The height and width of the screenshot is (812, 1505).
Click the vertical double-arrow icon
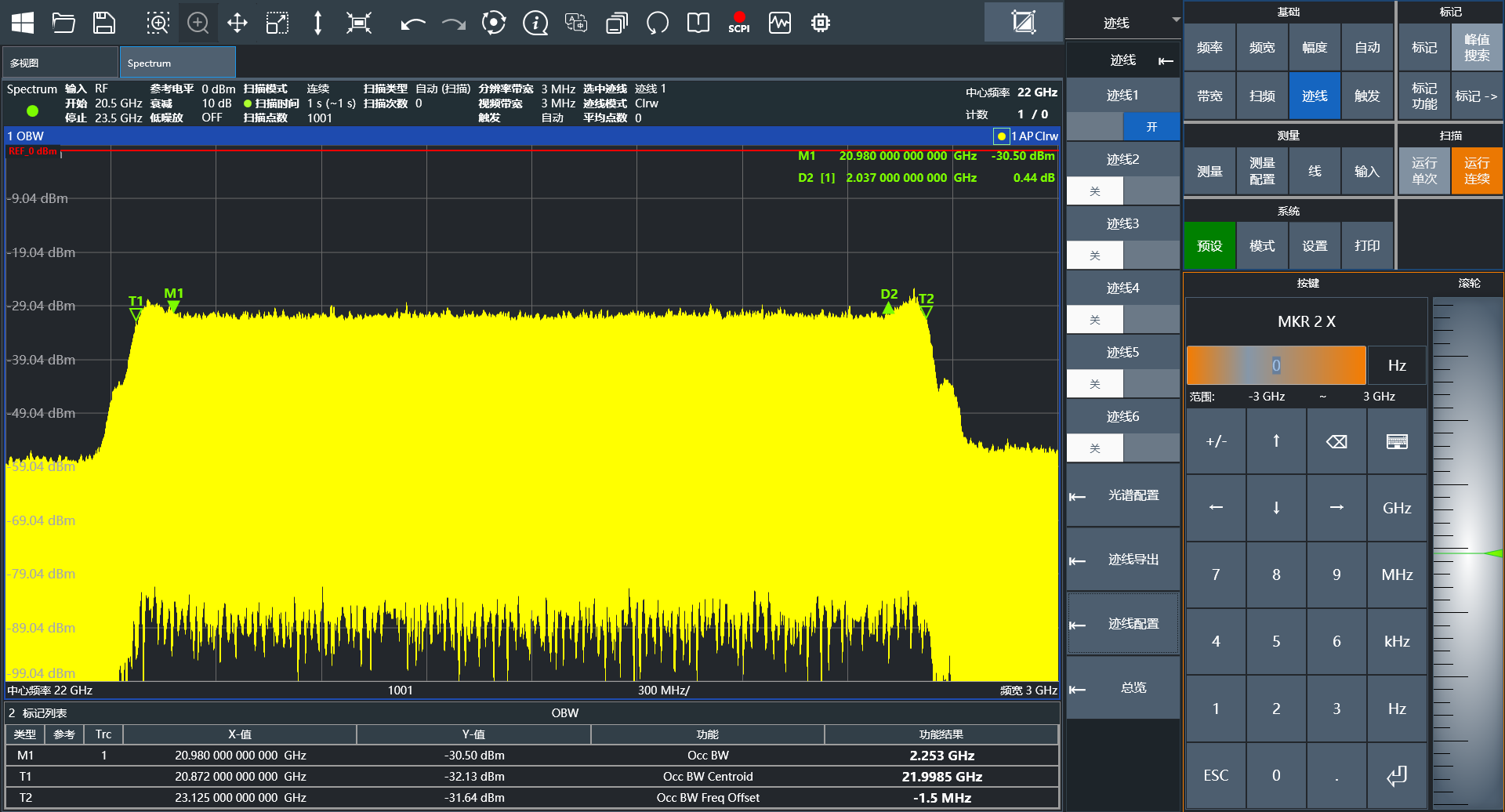coord(317,23)
